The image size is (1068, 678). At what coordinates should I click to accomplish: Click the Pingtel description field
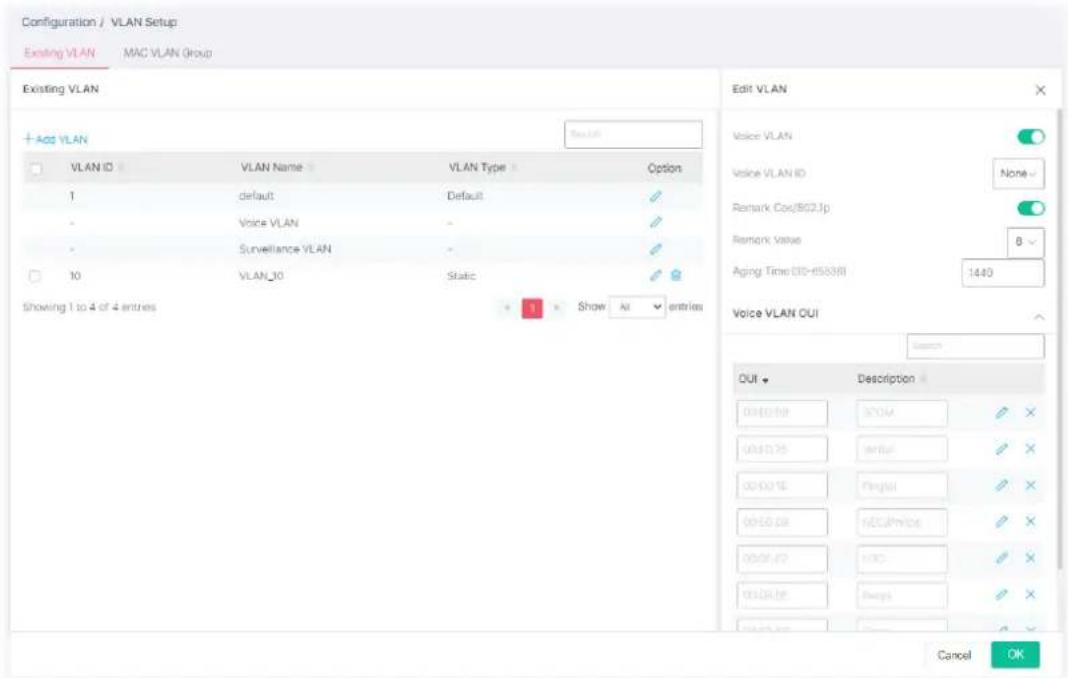point(902,486)
